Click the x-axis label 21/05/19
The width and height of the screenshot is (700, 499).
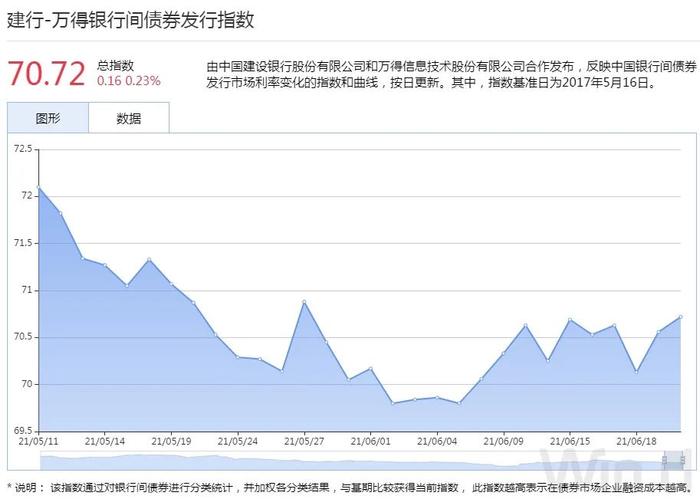pyautogui.click(x=171, y=441)
